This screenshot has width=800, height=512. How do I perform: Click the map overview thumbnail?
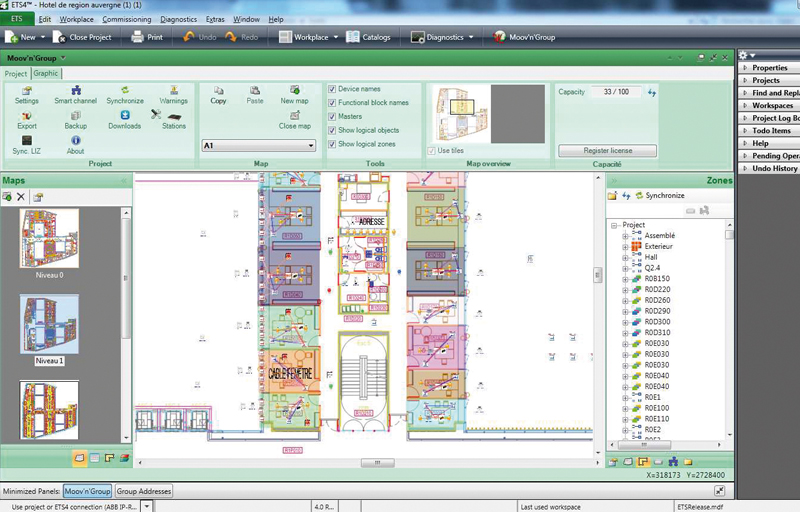click(x=461, y=114)
